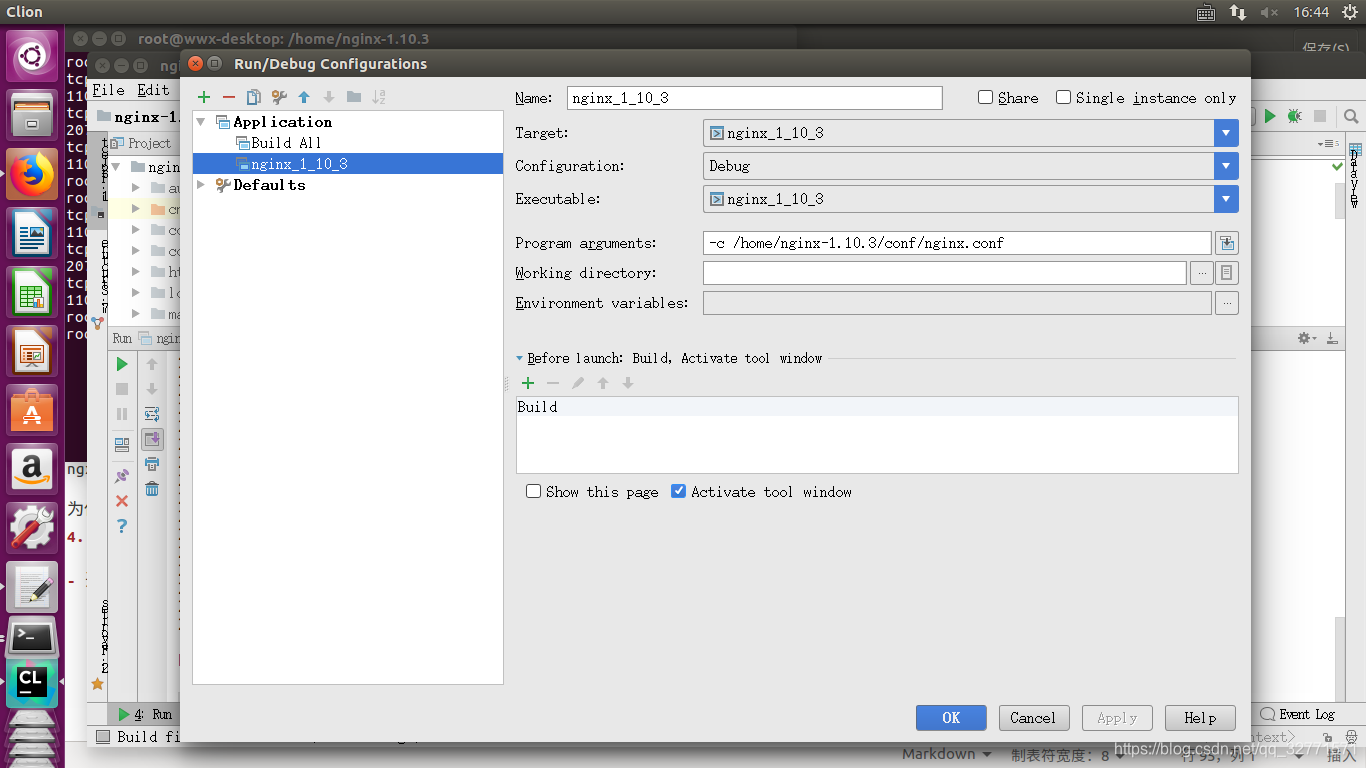
Task: Open help question mark in Run panel
Action: (122, 526)
